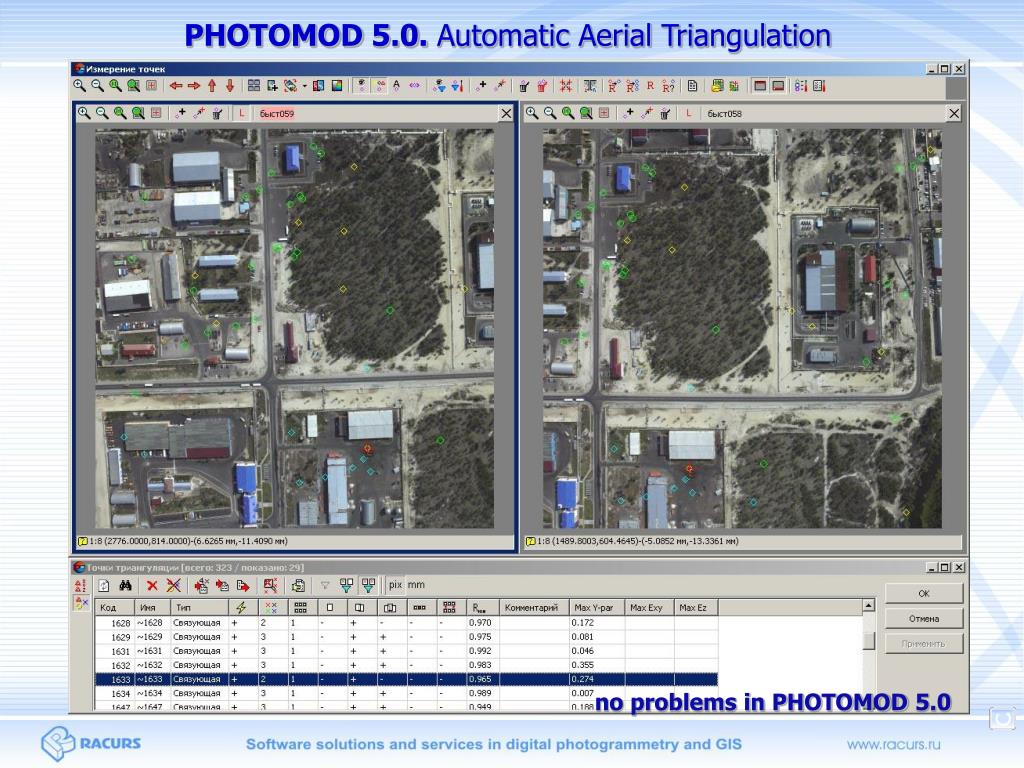The image size is (1024, 768).
Task: Click the color gradient image icon in main toolbar
Action: [337, 86]
